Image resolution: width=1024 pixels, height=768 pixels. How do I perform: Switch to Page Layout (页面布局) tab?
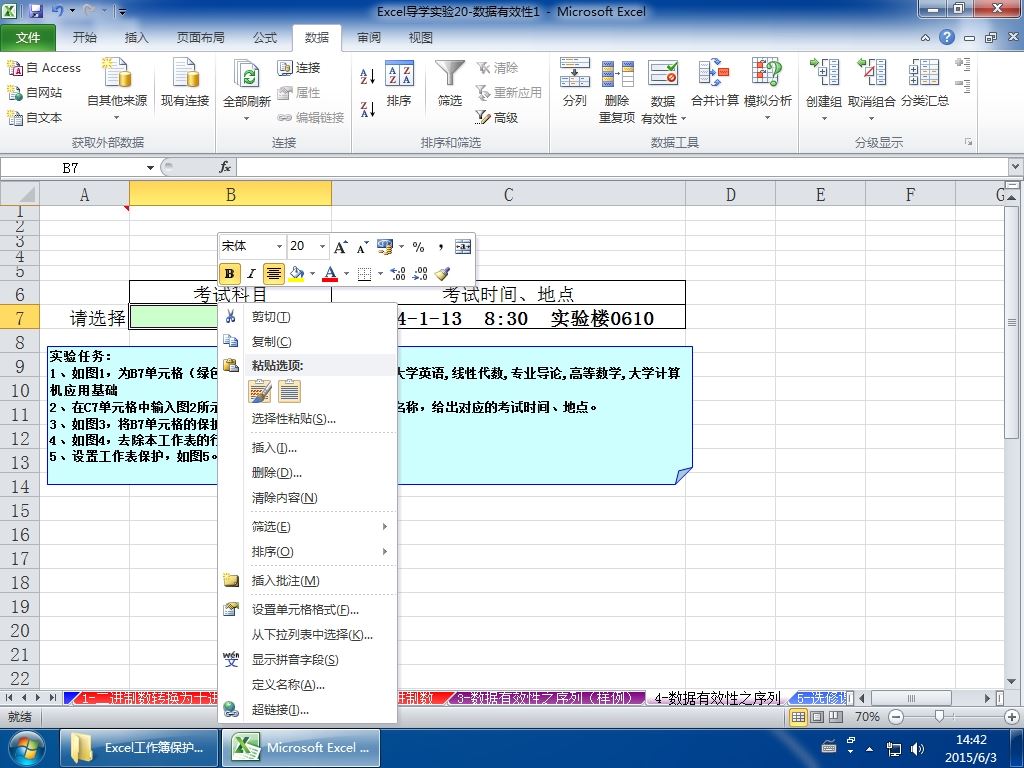(x=200, y=37)
